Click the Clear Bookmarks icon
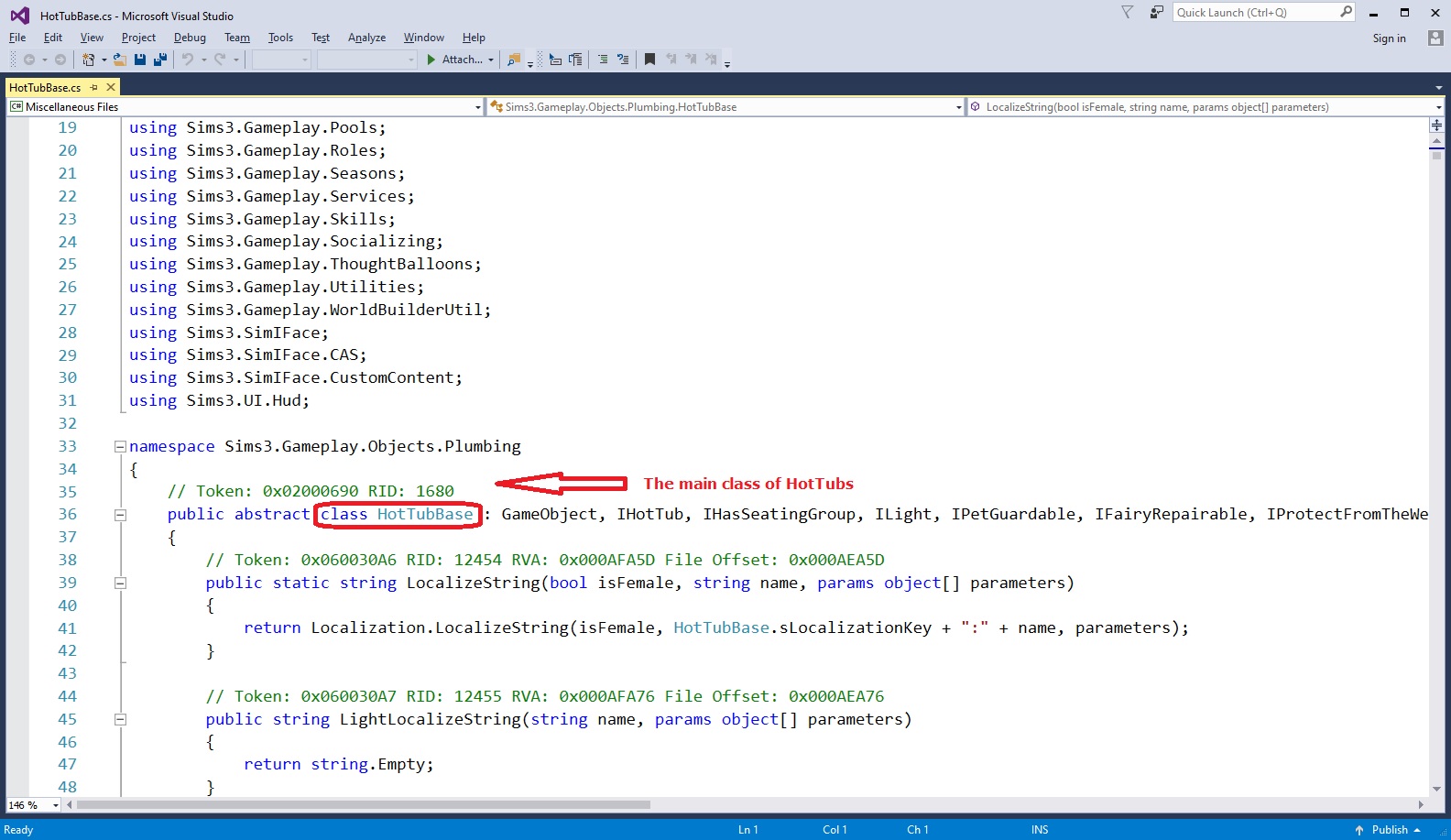Screen dimensions: 1451x840 click(x=711, y=60)
